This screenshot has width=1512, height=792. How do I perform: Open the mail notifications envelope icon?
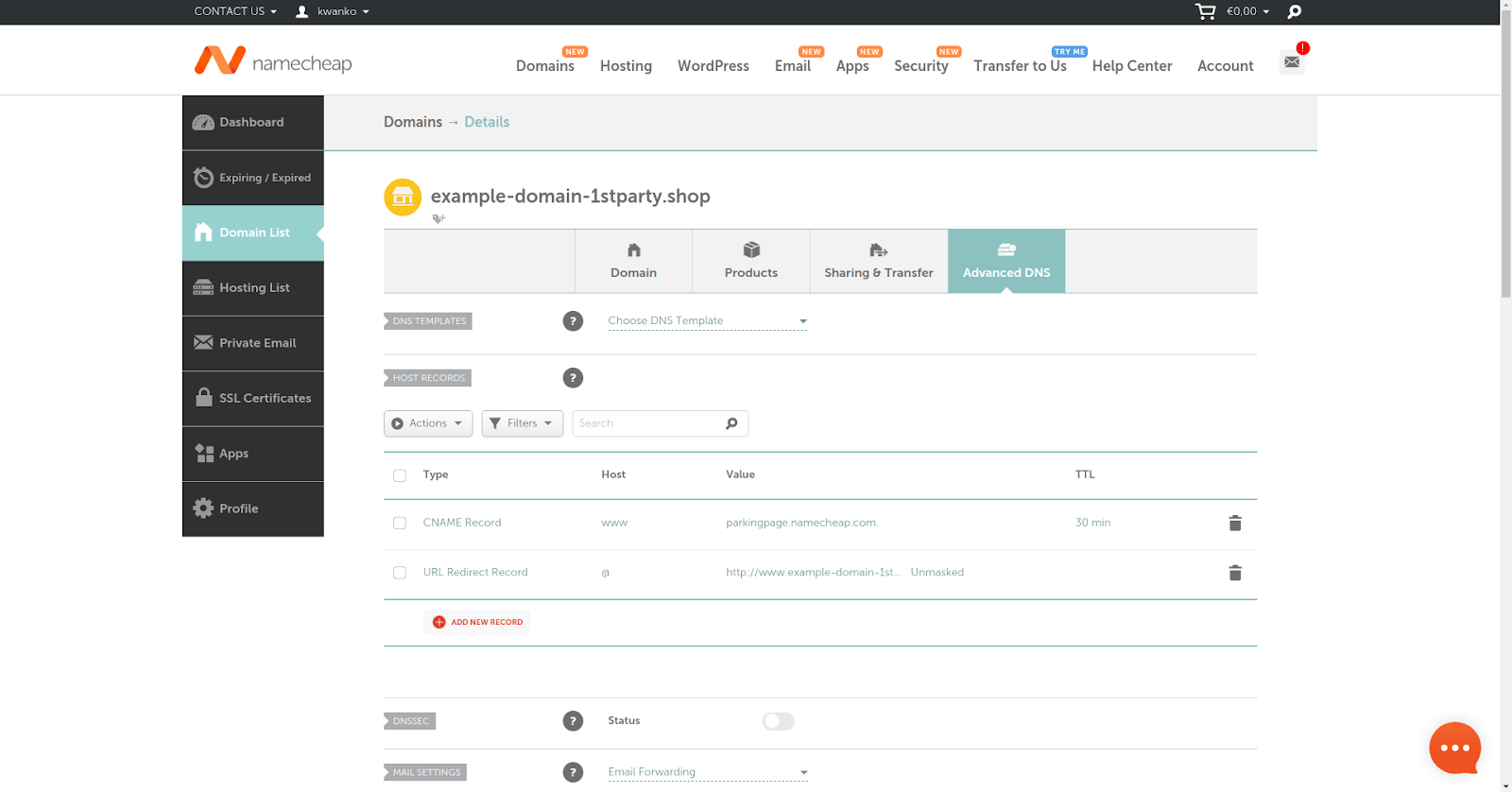click(x=1292, y=62)
